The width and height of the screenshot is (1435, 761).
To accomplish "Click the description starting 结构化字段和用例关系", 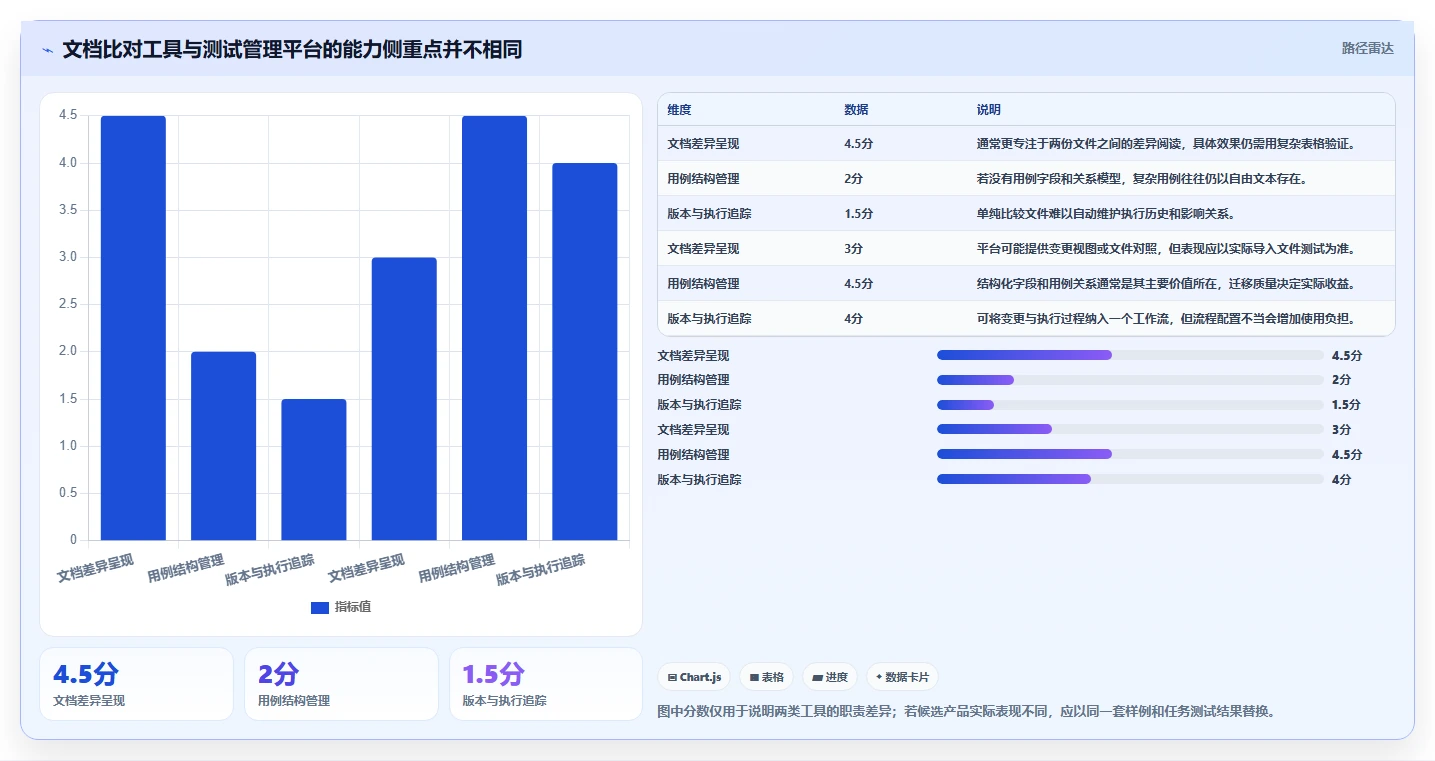I will (1166, 284).
